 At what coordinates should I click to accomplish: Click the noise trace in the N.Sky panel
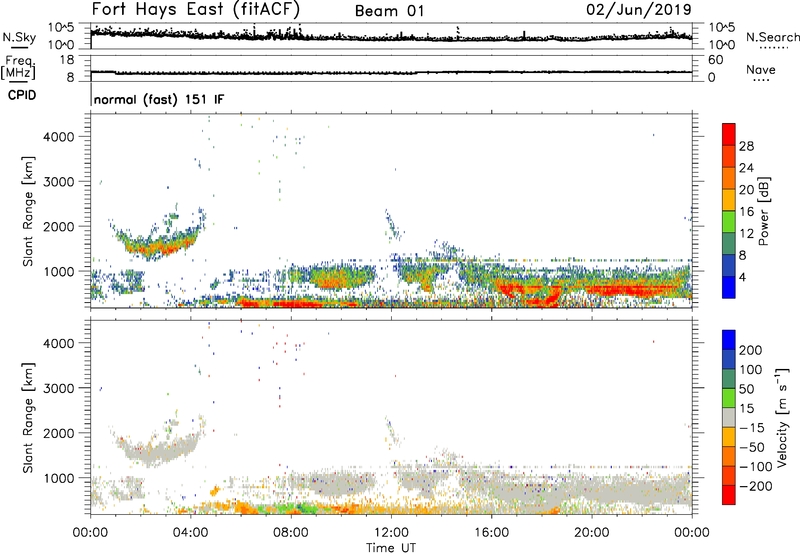coord(391,36)
